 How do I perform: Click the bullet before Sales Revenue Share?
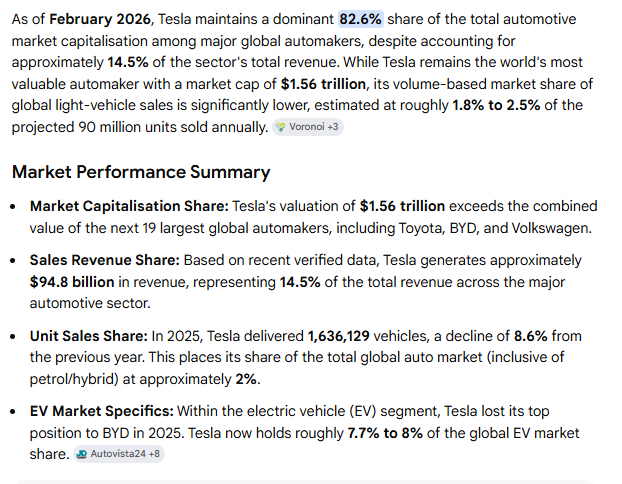(x=14, y=261)
